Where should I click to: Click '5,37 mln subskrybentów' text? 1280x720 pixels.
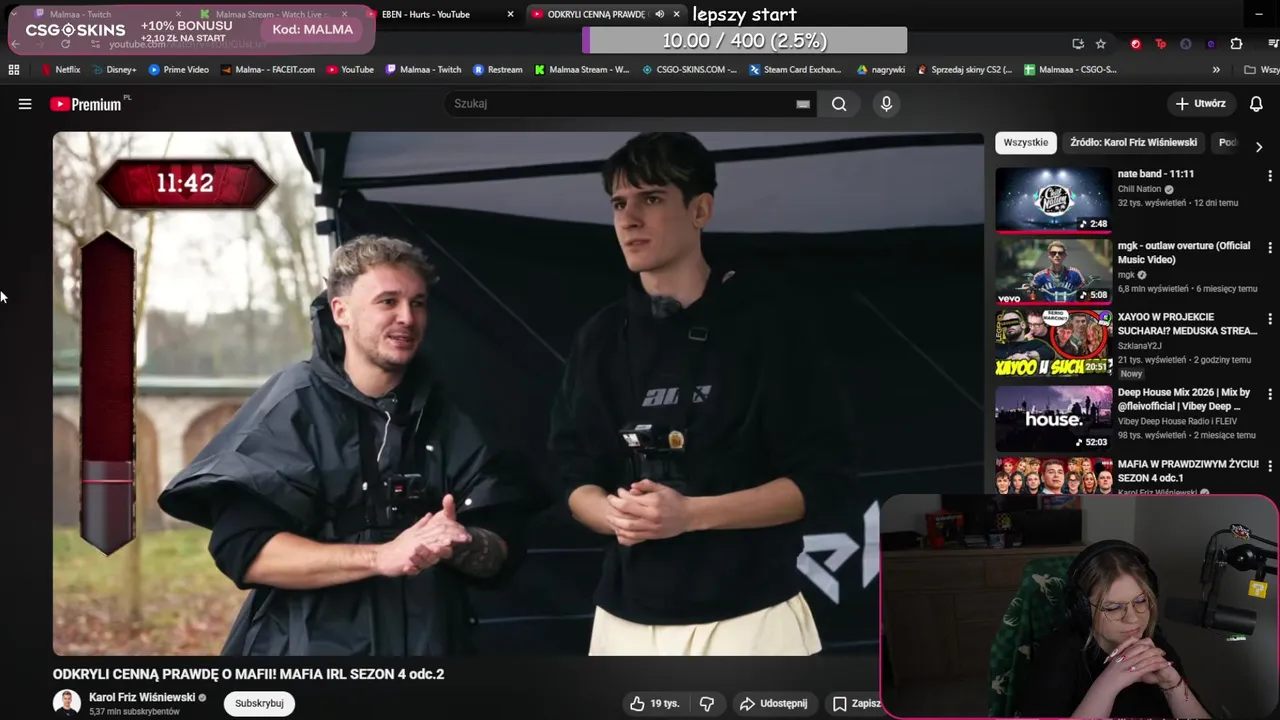point(134,712)
